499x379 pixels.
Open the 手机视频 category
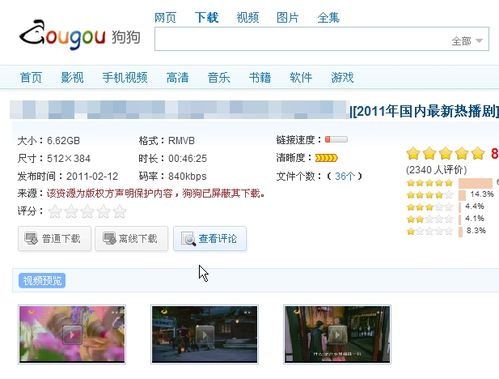point(125,78)
